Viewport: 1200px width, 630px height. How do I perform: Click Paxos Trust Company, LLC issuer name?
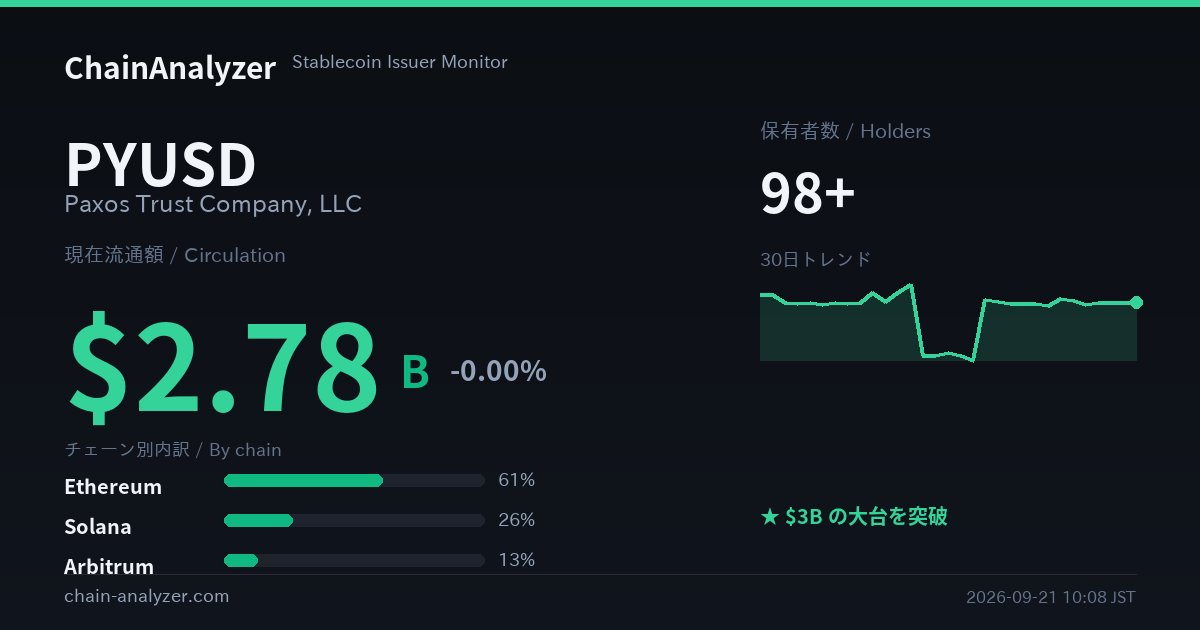pyautogui.click(x=213, y=205)
